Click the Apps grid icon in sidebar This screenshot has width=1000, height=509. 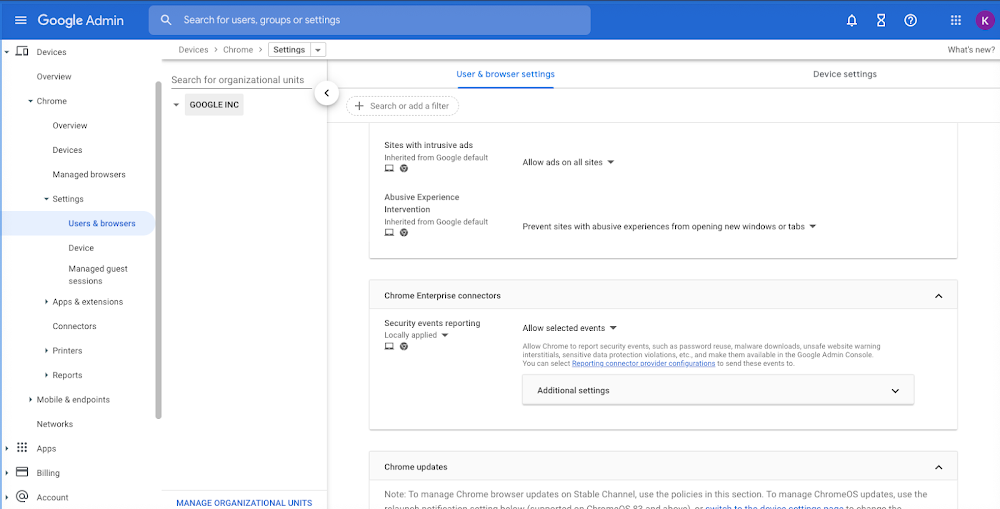pos(22,448)
